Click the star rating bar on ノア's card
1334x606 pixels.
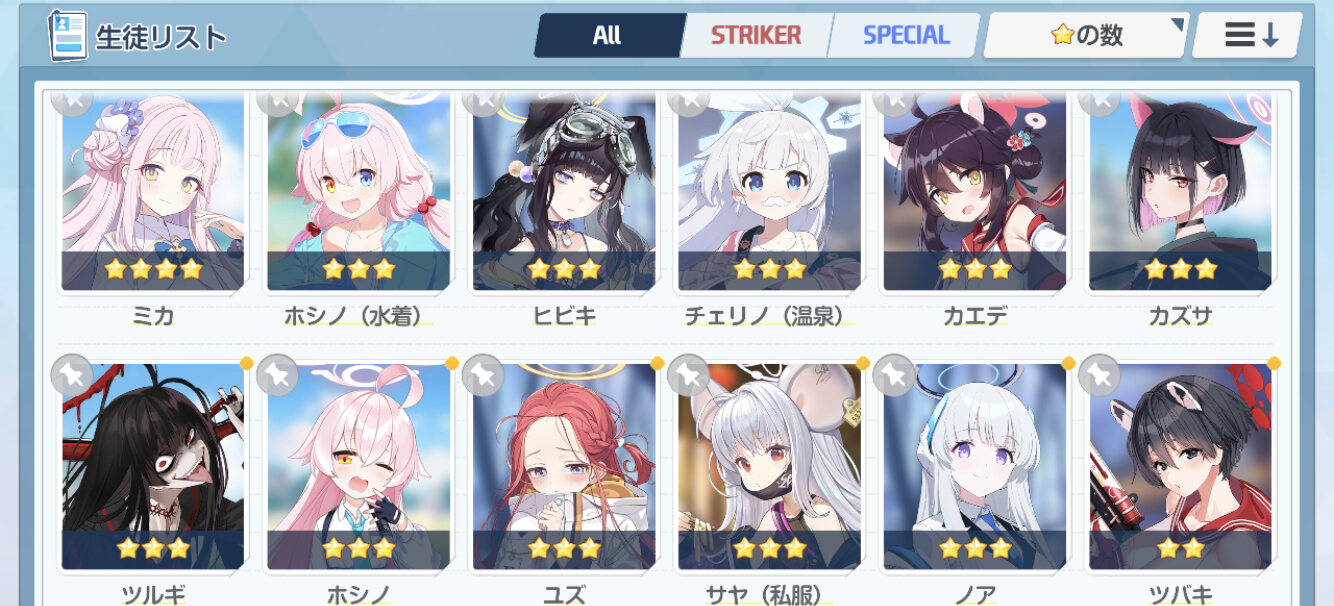[975, 549]
